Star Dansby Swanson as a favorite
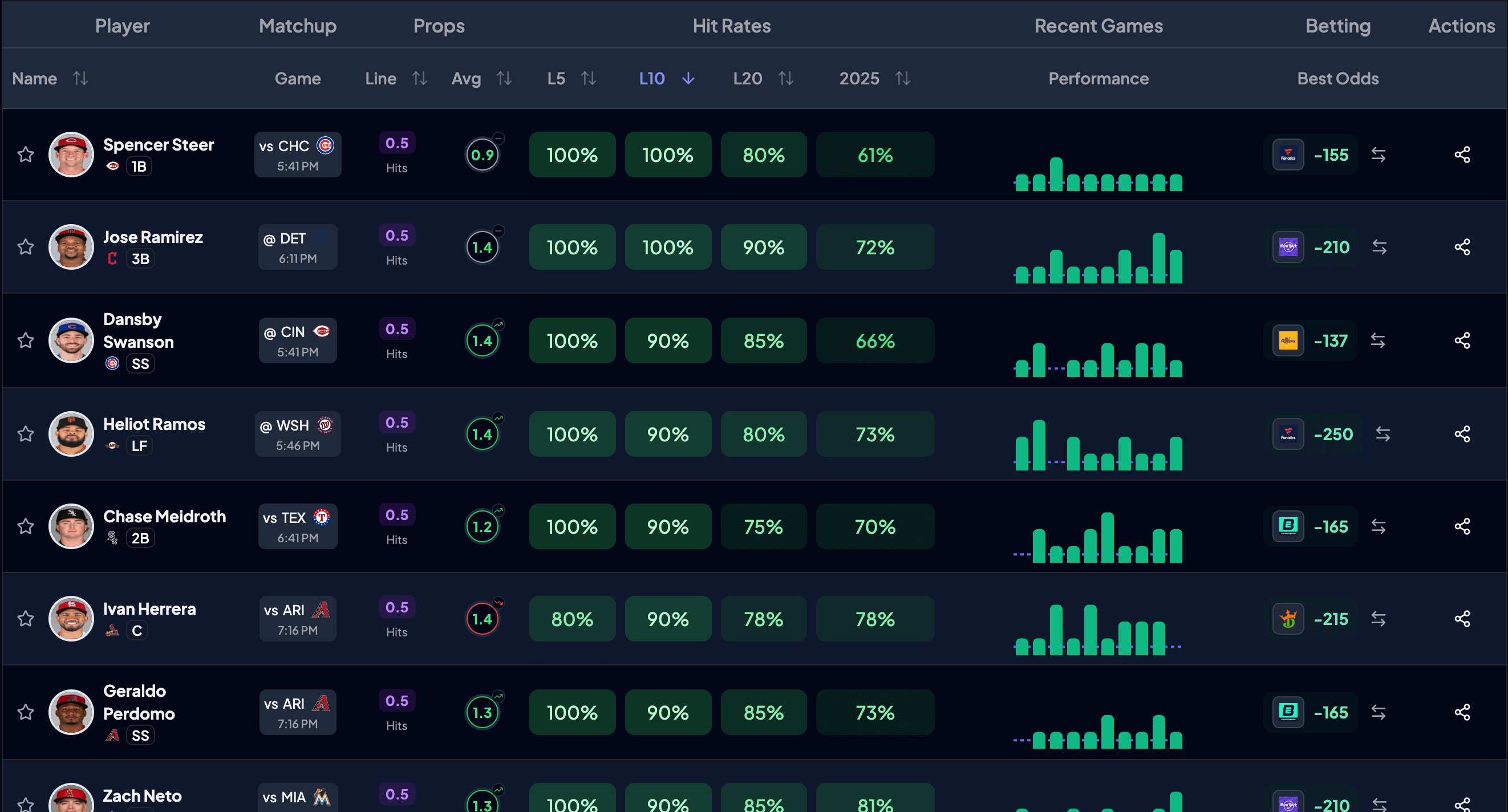The width and height of the screenshot is (1508, 812). point(25,340)
